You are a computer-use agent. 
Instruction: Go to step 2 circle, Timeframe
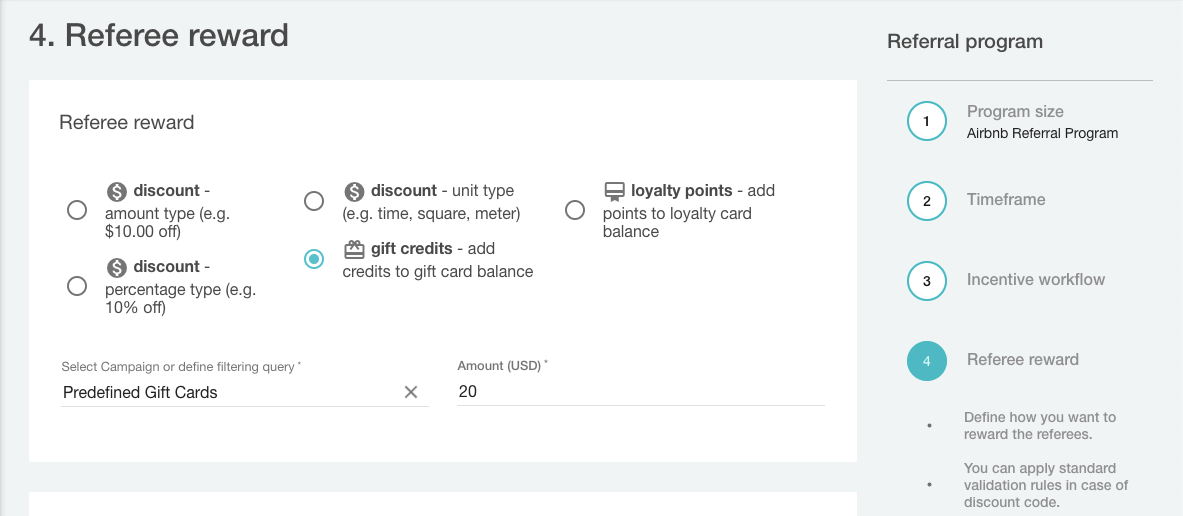(927, 201)
